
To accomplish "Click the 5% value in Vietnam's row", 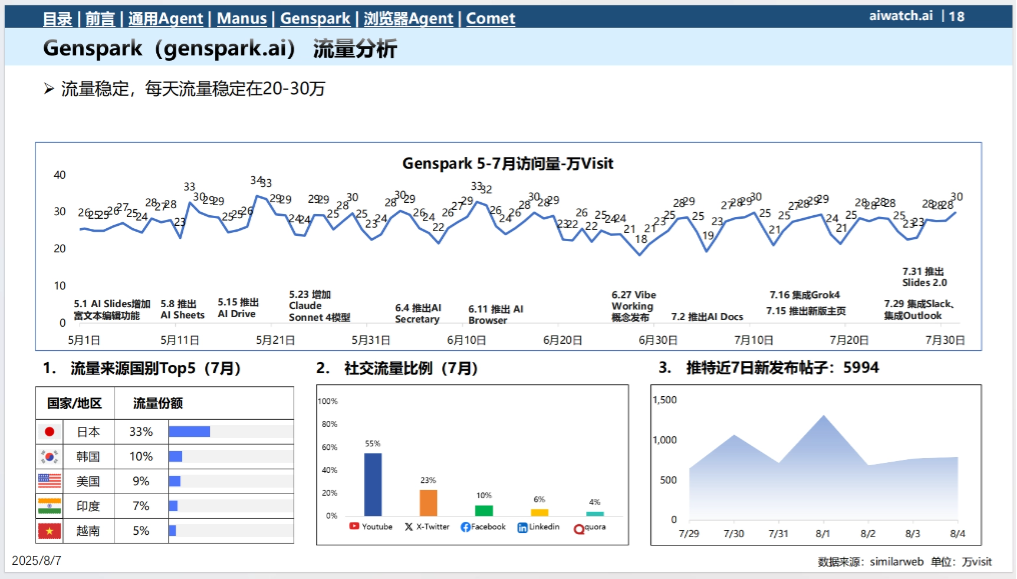I will [x=141, y=531].
